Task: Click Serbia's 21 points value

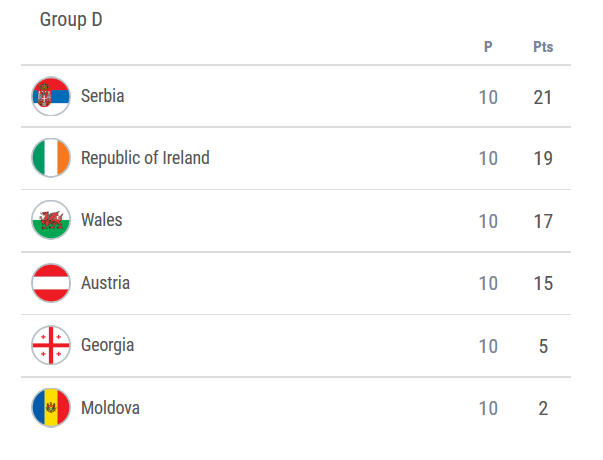Action: tap(543, 97)
